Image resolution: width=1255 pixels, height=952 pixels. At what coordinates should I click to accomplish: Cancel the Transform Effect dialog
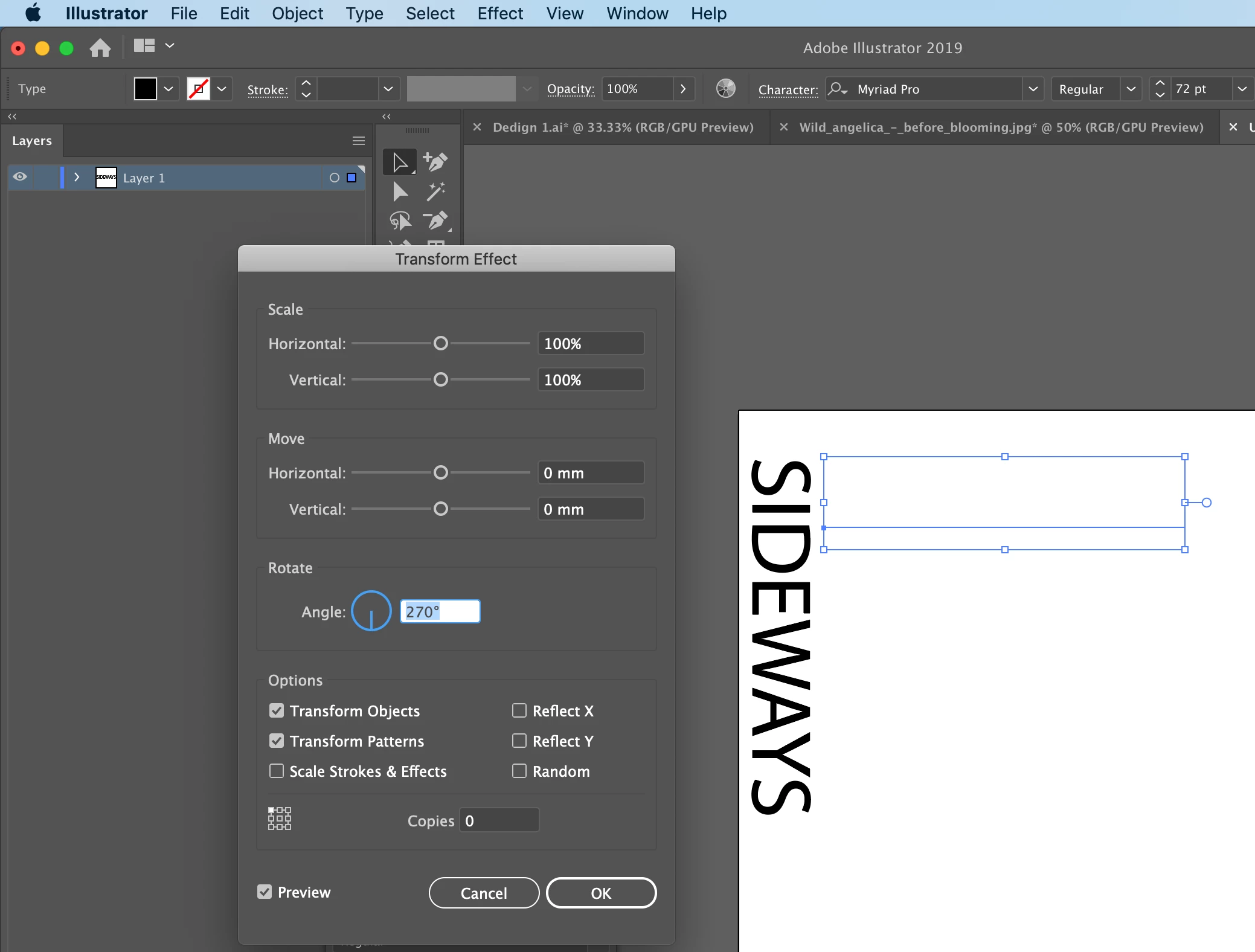pyautogui.click(x=484, y=893)
